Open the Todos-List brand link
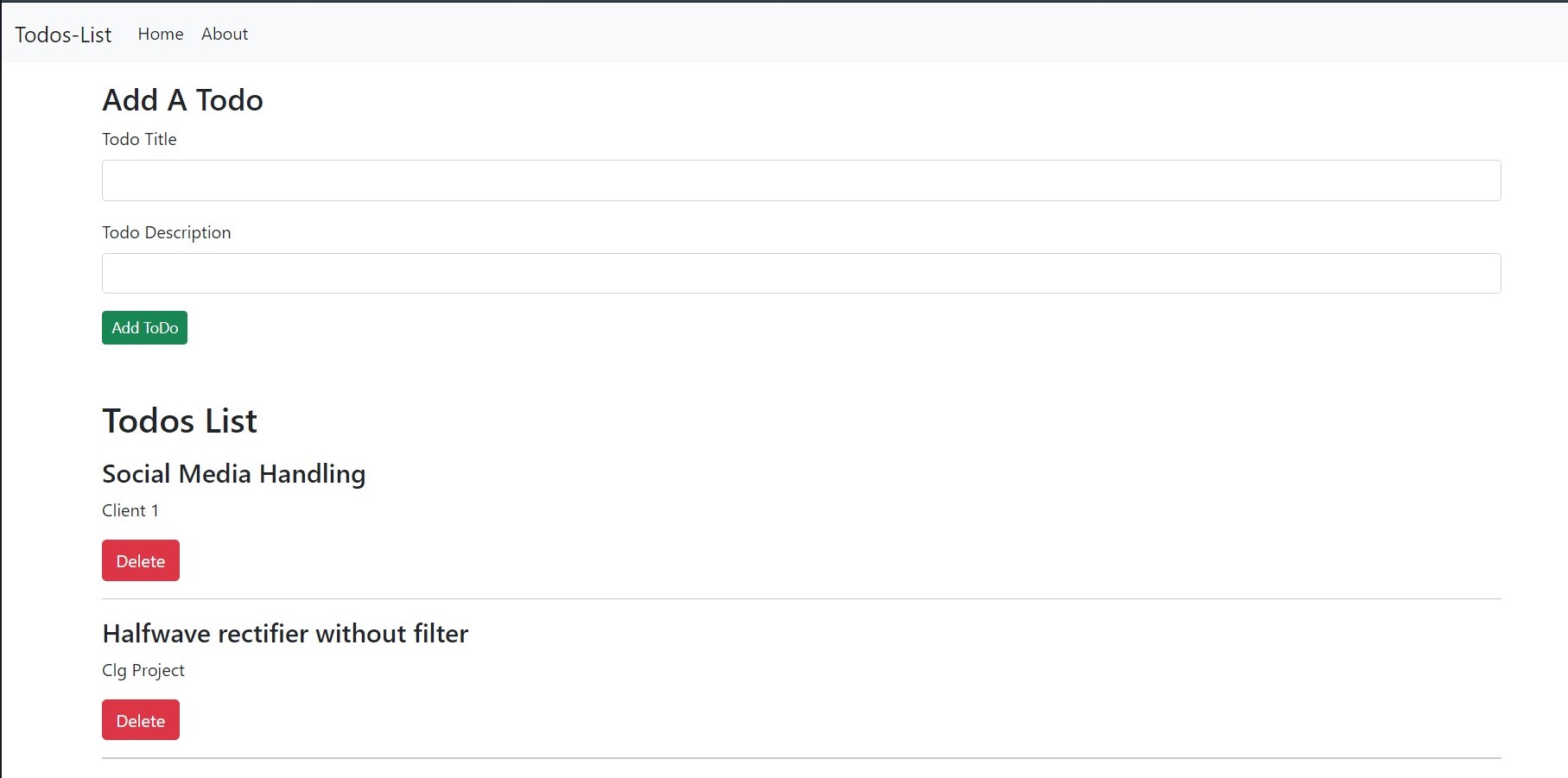This screenshot has width=1568, height=778. click(x=63, y=35)
